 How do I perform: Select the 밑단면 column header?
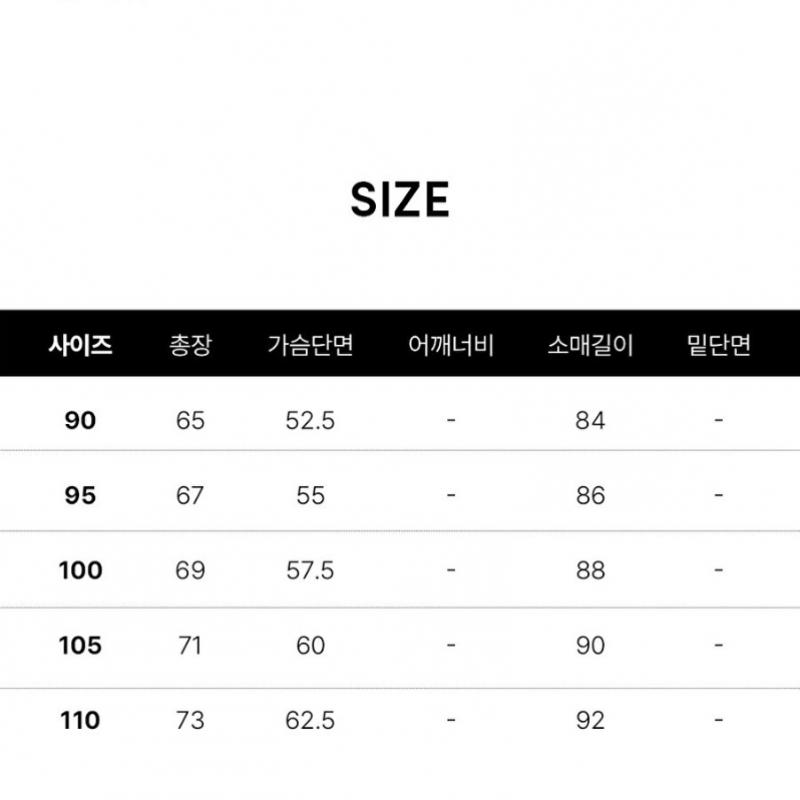point(718,346)
